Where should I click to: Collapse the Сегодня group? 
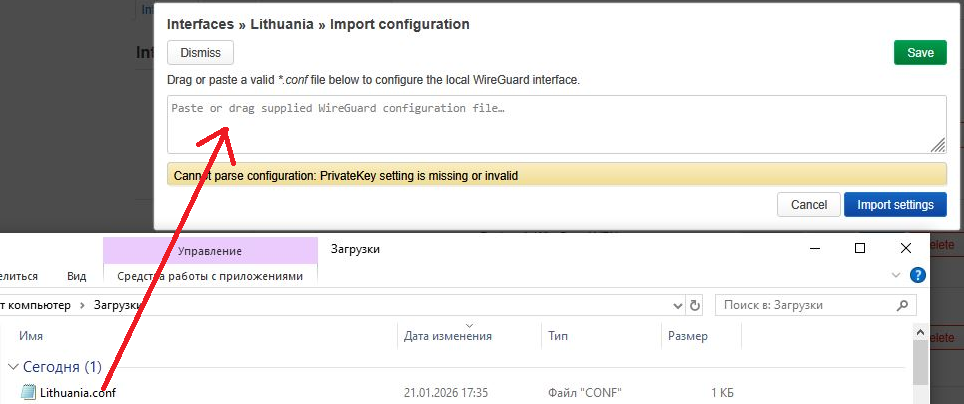tap(13, 367)
